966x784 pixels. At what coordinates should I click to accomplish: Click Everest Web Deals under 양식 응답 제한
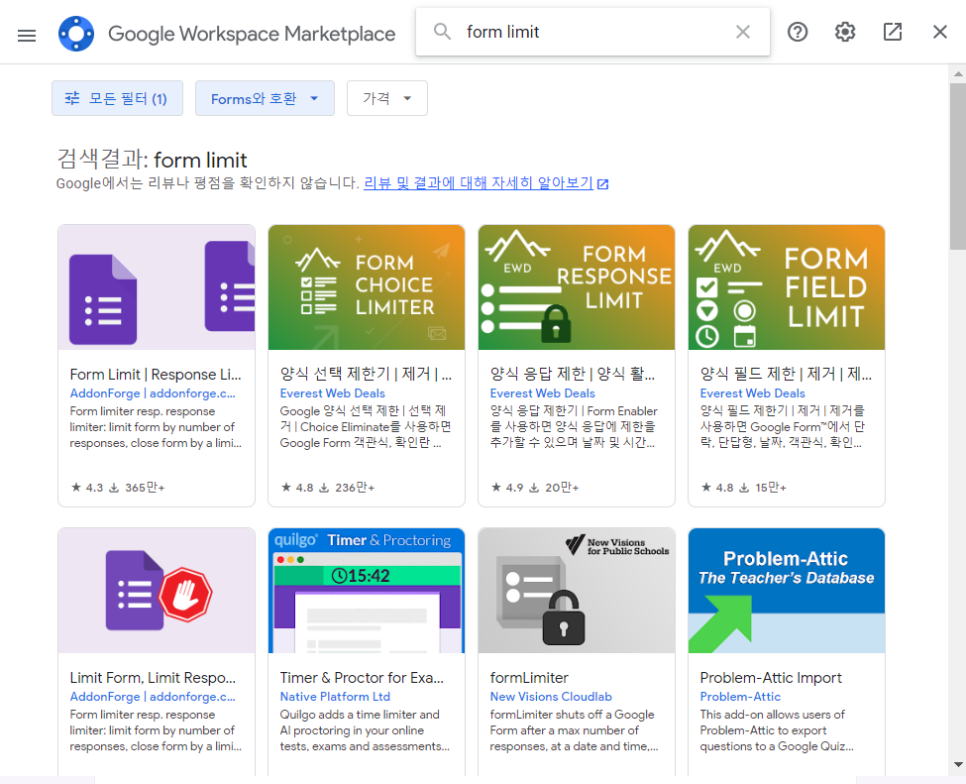(x=543, y=394)
